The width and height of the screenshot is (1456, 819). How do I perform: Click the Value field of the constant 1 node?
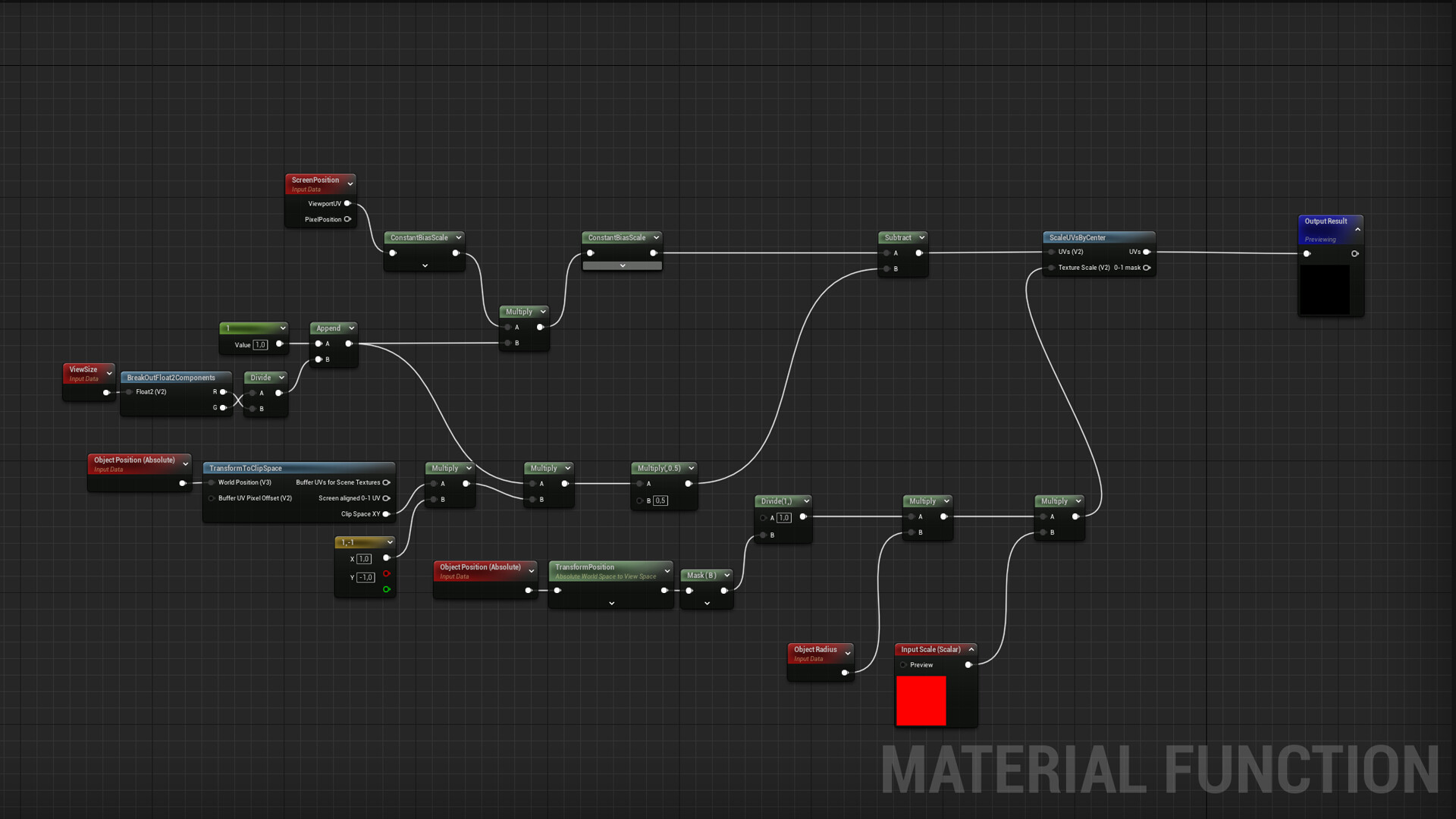[x=260, y=345]
